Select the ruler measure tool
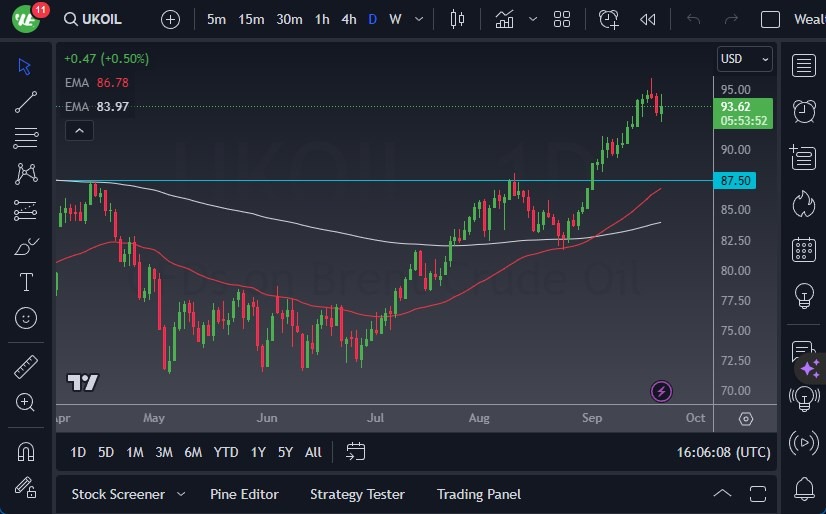Viewport: 826px width, 514px height. click(26, 367)
